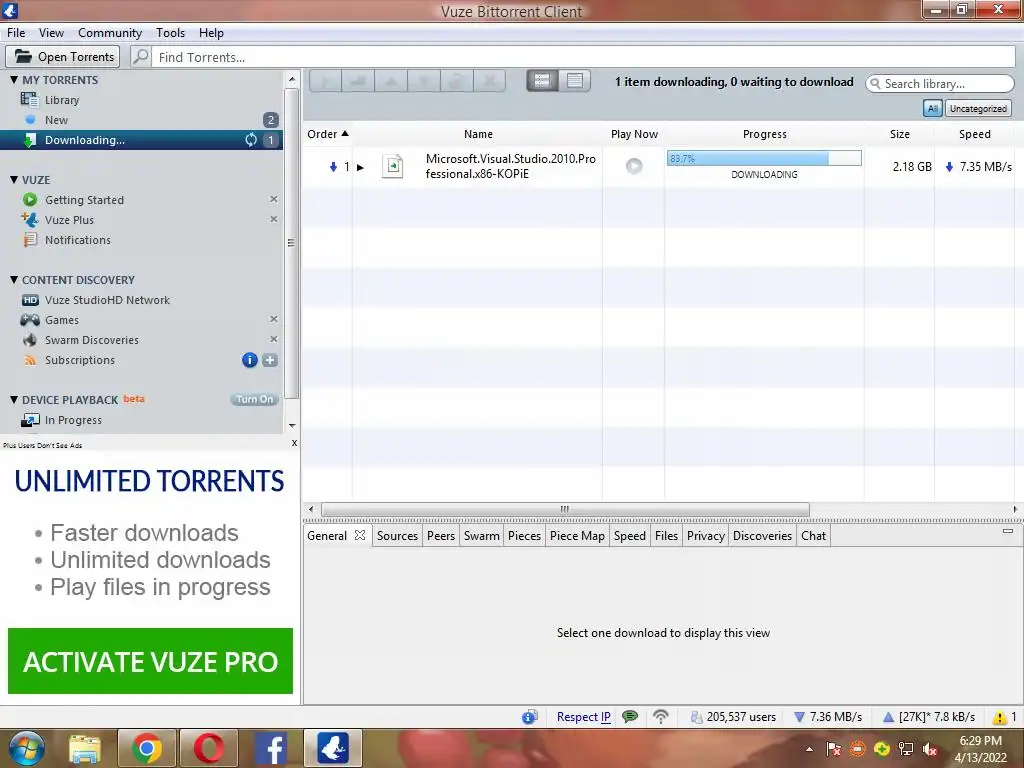Open the Tools menu
Image resolution: width=1024 pixels, height=768 pixels.
170,33
